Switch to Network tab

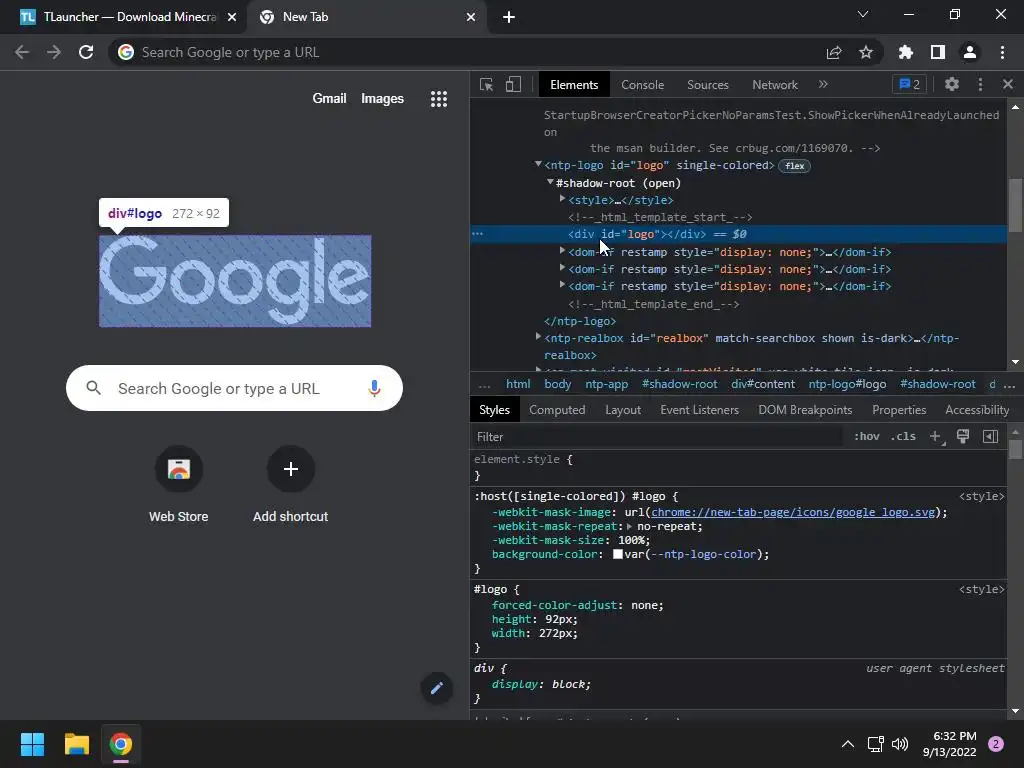point(775,85)
